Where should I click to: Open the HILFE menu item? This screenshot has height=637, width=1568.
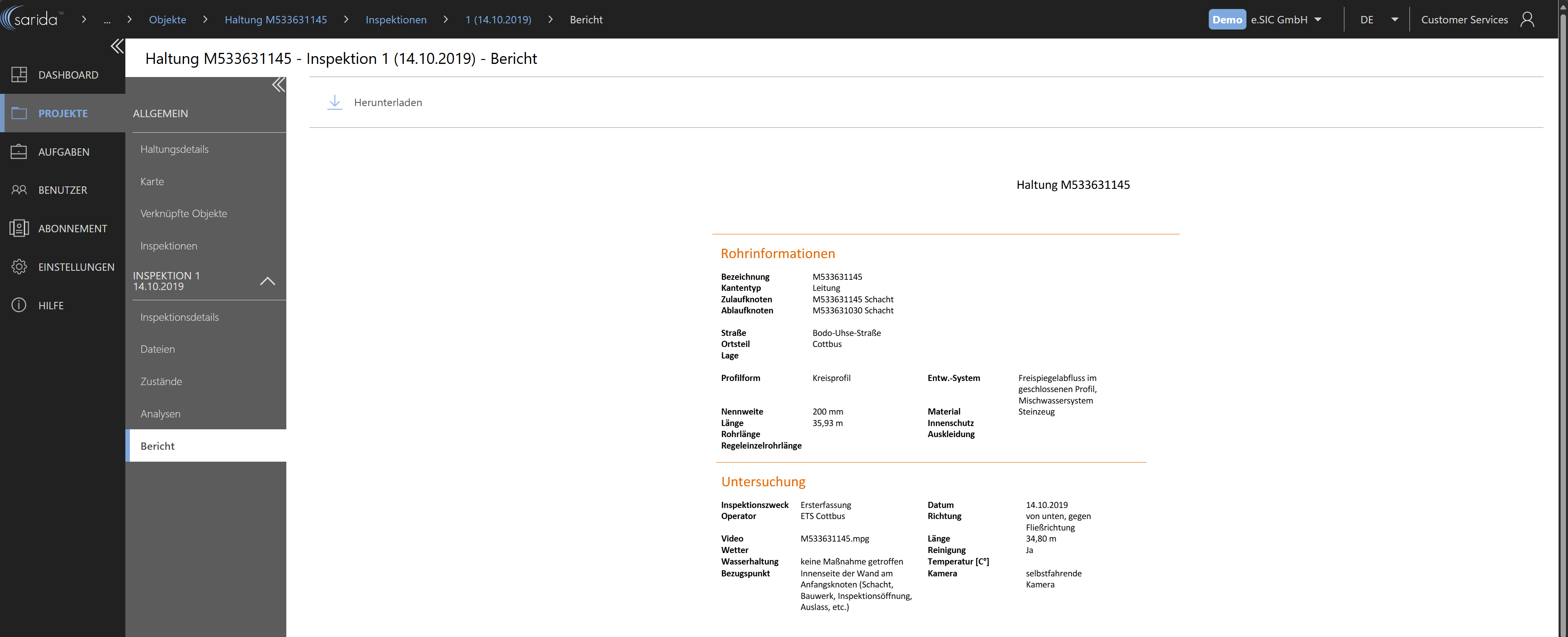pos(63,304)
